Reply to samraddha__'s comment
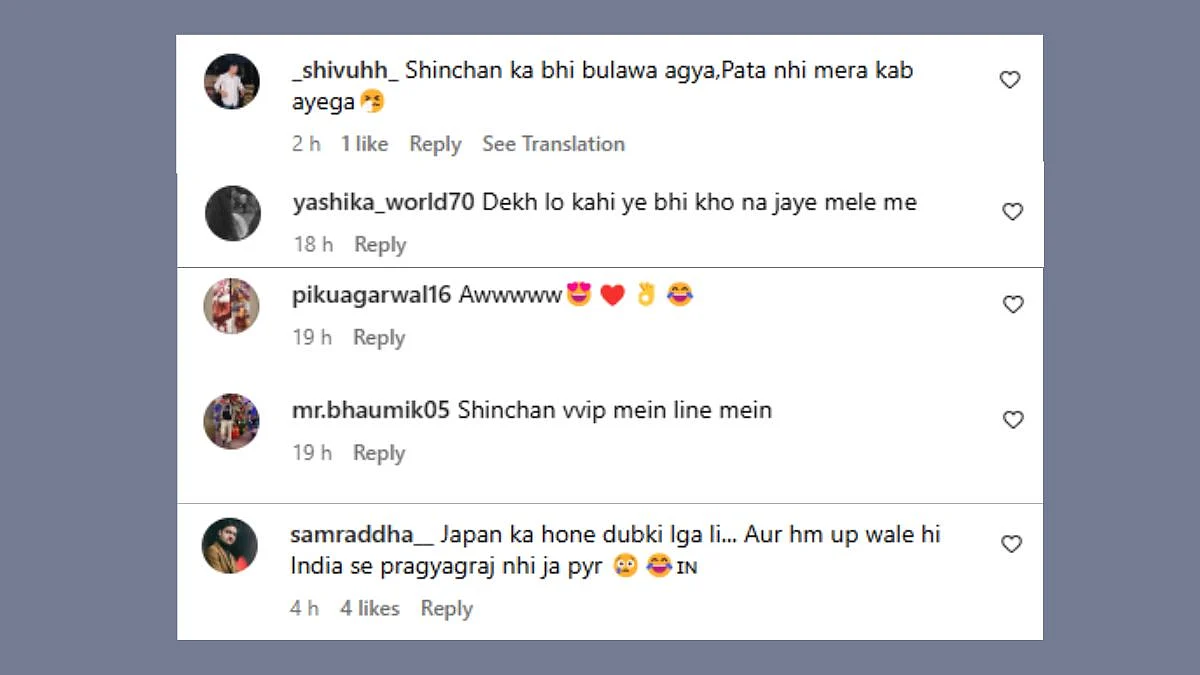This screenshot has width=1200, height=675. tap(446, 608)
